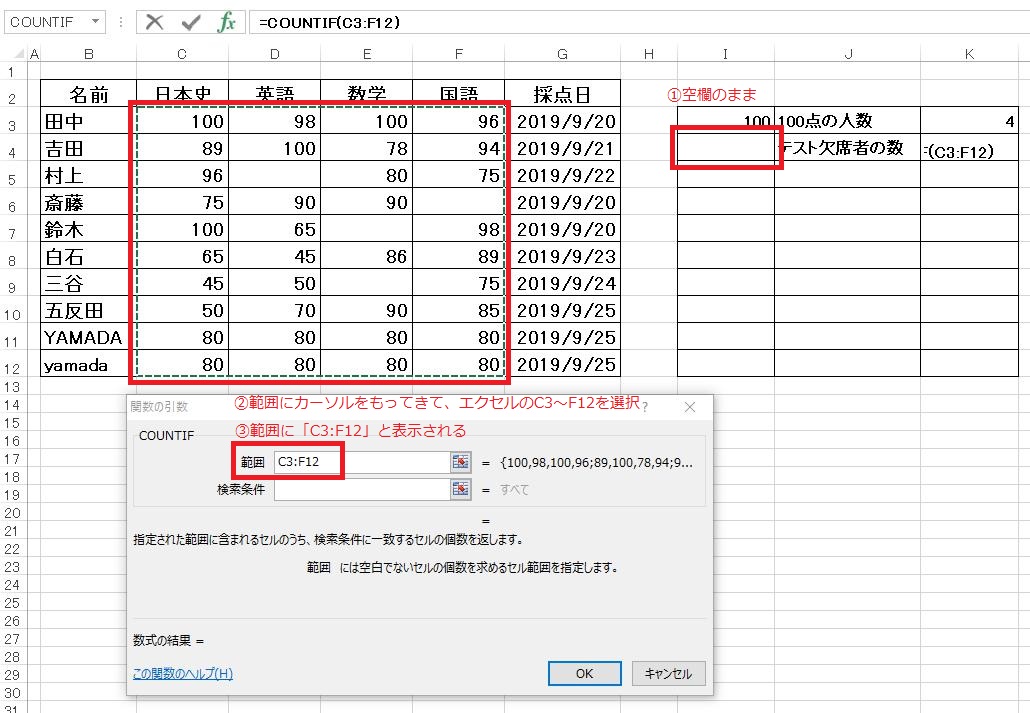This screenshot has width=1030, height=713.
Task: Click collapse dialog icon beside 範囲 field
Action: tap(460, 462)
